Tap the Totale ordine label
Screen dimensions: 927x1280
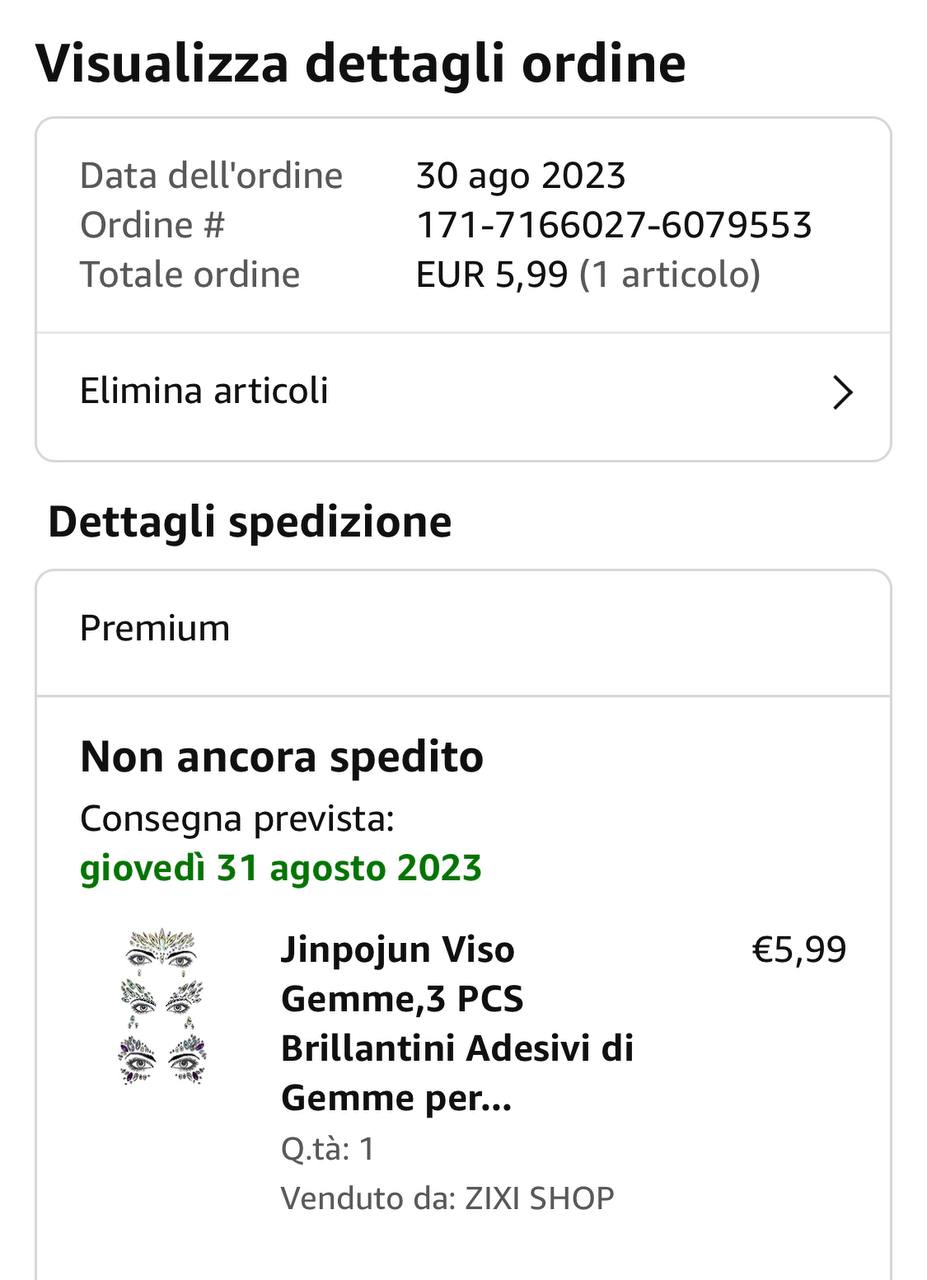[190, 274]
